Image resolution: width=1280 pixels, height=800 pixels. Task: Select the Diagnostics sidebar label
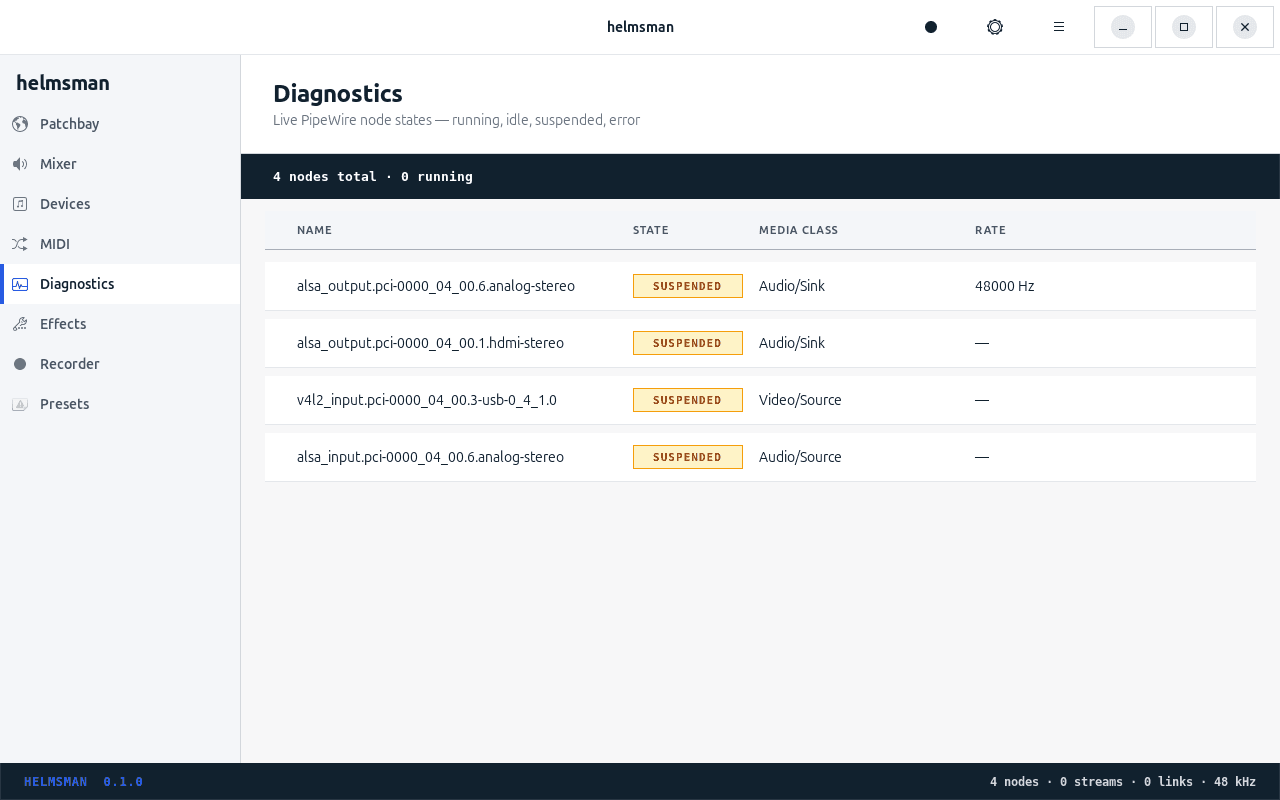coord(77,284)
